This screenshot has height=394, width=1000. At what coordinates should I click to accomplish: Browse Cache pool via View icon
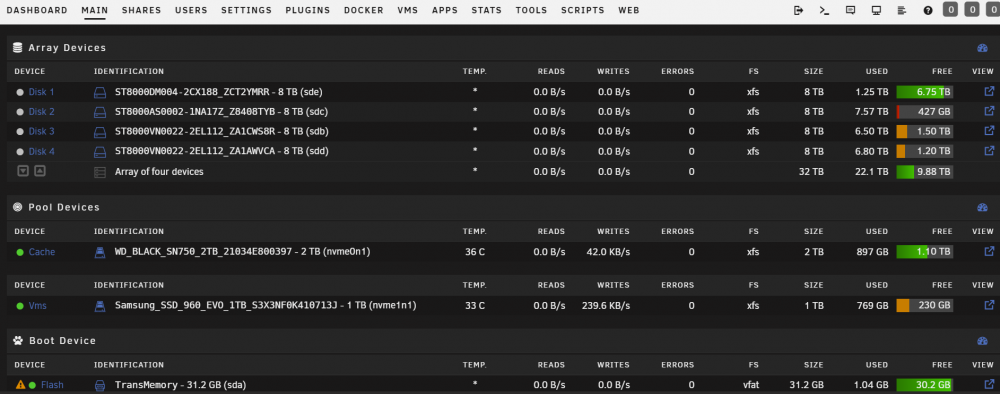click(x=989, y=251)
